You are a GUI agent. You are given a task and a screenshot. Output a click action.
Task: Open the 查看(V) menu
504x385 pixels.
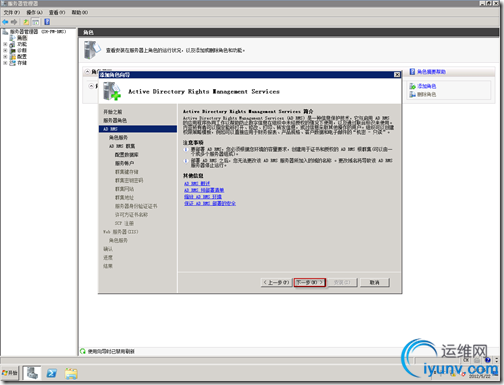57,12
